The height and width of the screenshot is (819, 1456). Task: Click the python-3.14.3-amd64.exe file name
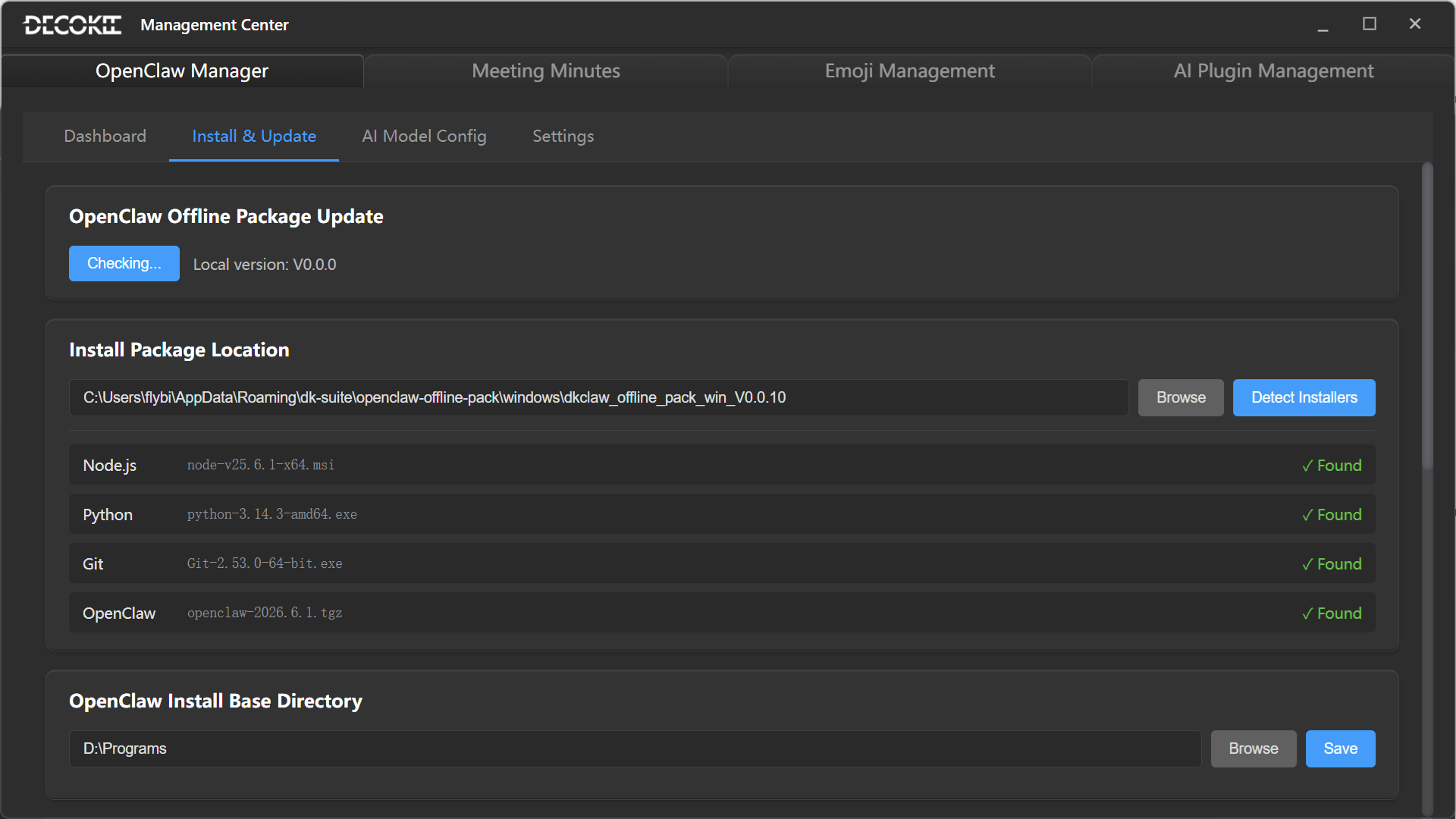(272, 514)
